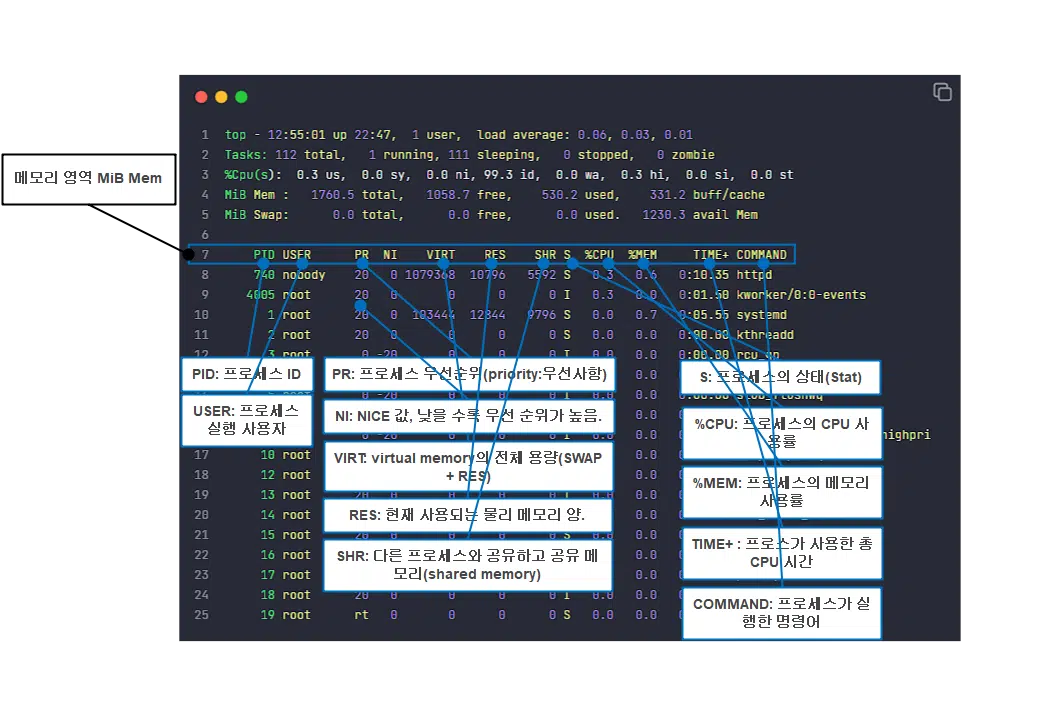
Task: Click the "SHR" column header
Action: click(545, 255)
